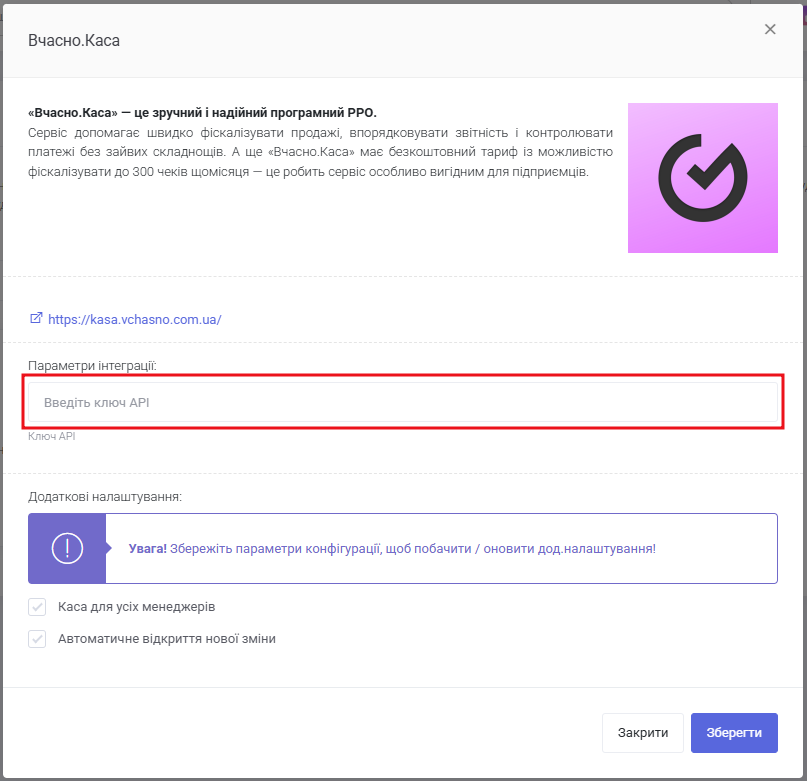Click the bold headline about програмний РРО
This screenshot has width=807, height=781.
tap(203, 112)
